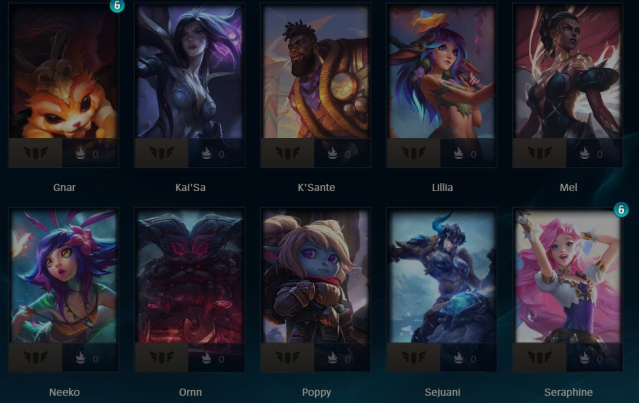
Task: Click the mastery crest icon under Lillia
Action: (414, 153)
